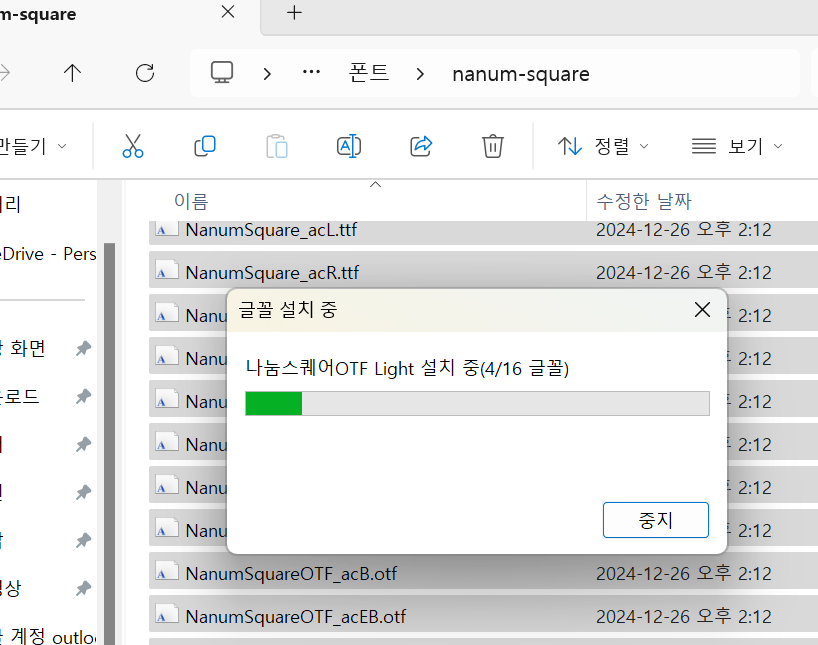
Task: Delete selected files with trash icon
Action: click(x=492, y=146)
